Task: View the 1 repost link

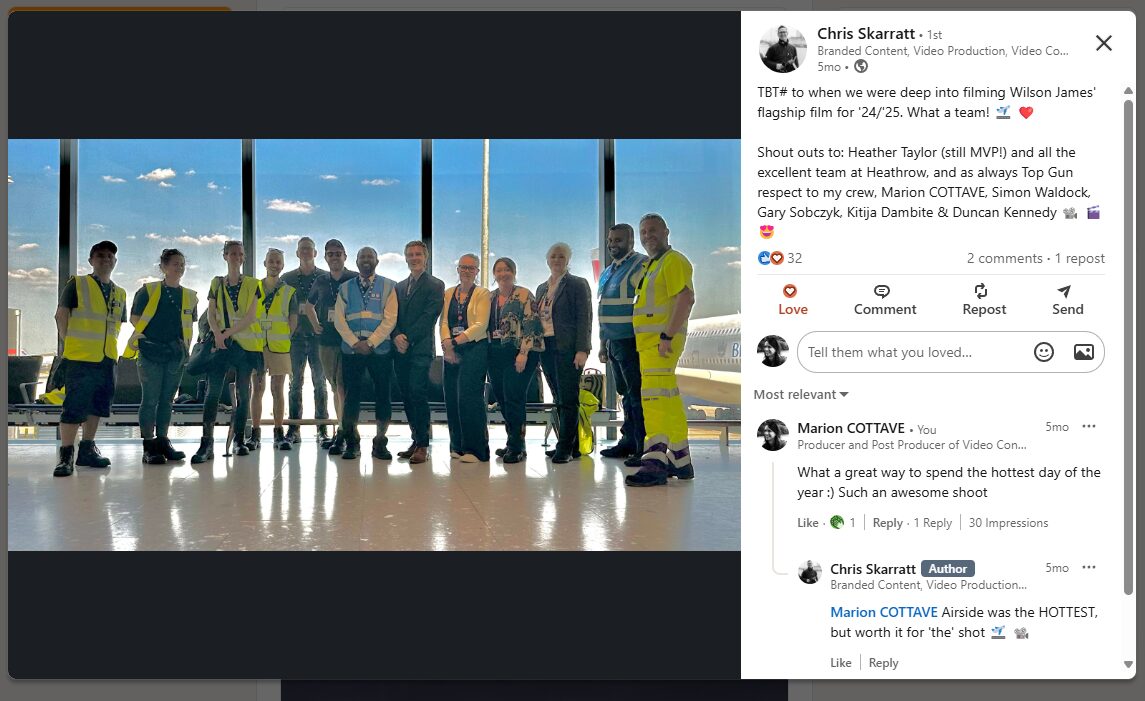Action: [1079, 258]
